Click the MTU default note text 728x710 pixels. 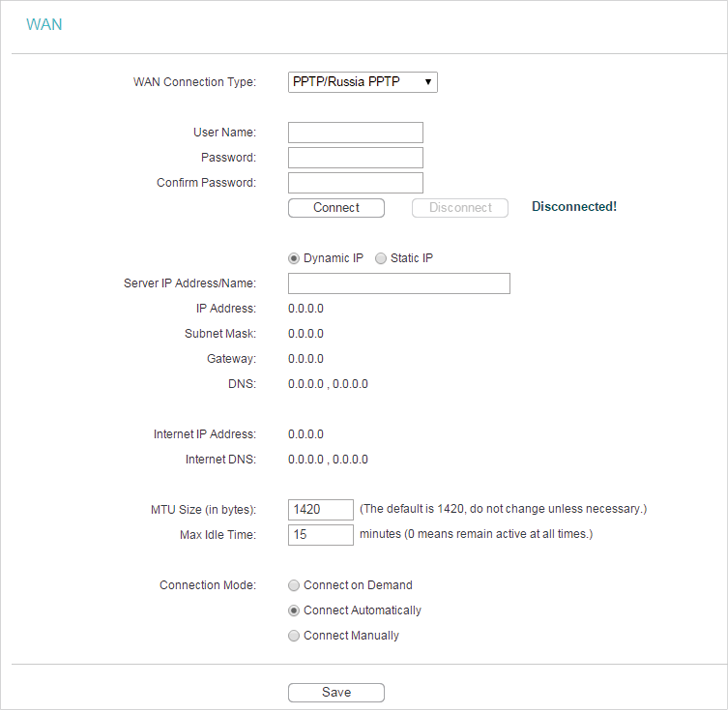(x=503, y=509)
